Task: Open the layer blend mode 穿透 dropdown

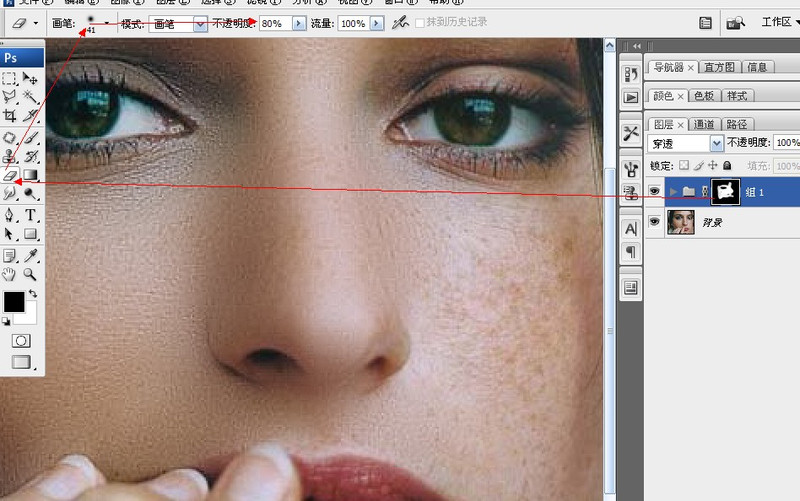Action: (x=716, y=143)
